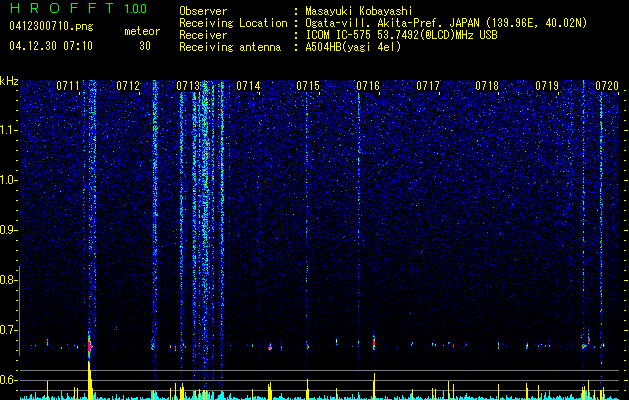The height and width of the screenshot is (400, 629).
Task: Click the 0716 time marker
Action: [x=368, y=85]
